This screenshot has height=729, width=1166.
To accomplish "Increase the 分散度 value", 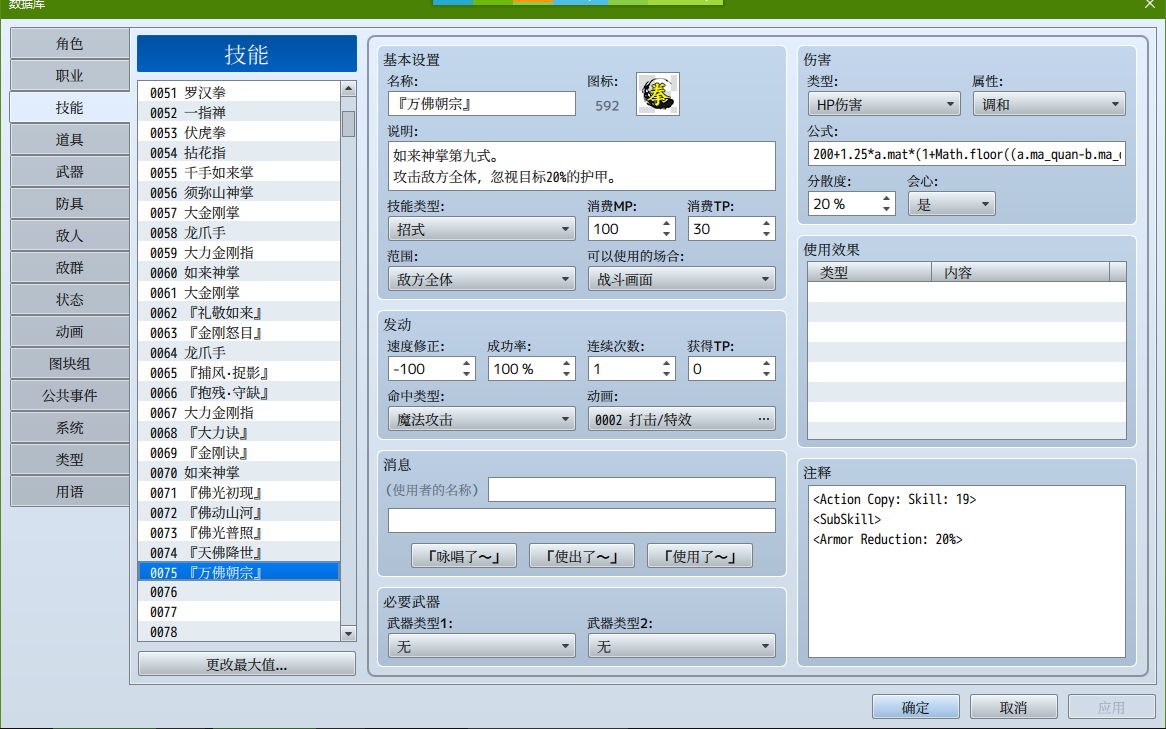I will (886, 198).
